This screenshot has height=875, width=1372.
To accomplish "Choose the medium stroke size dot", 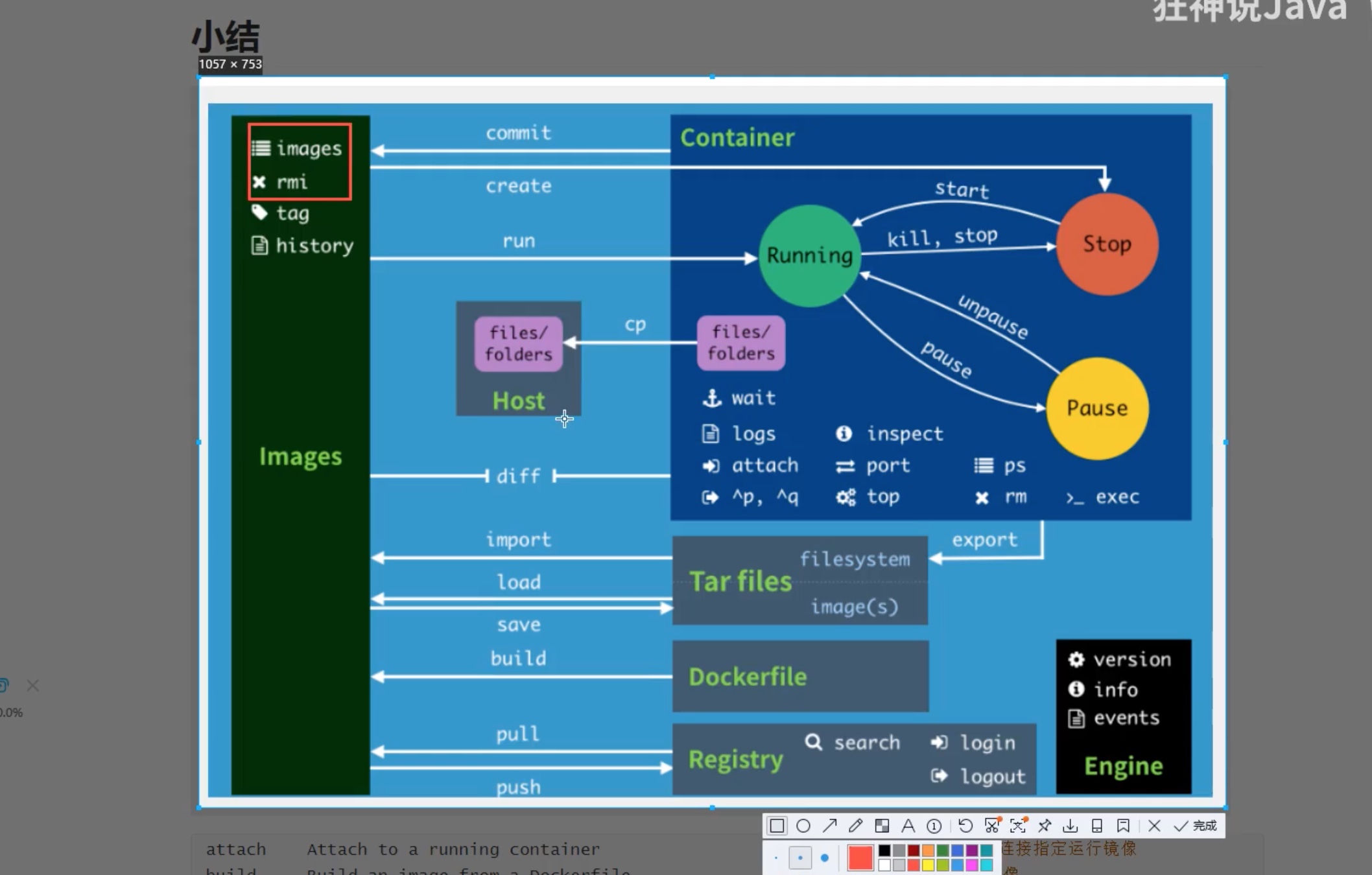I will tap(800, 858).
